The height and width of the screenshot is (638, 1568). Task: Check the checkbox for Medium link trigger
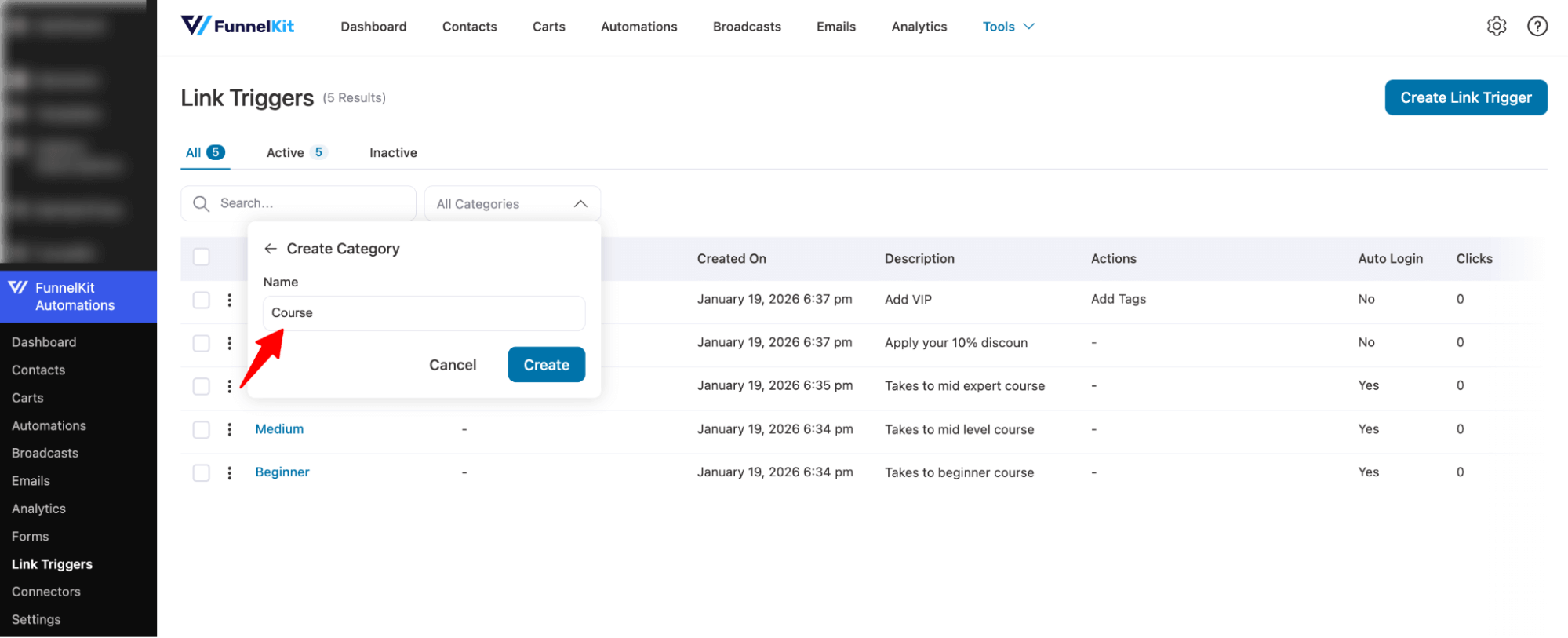pyautogui.click(x=202, y=429)
